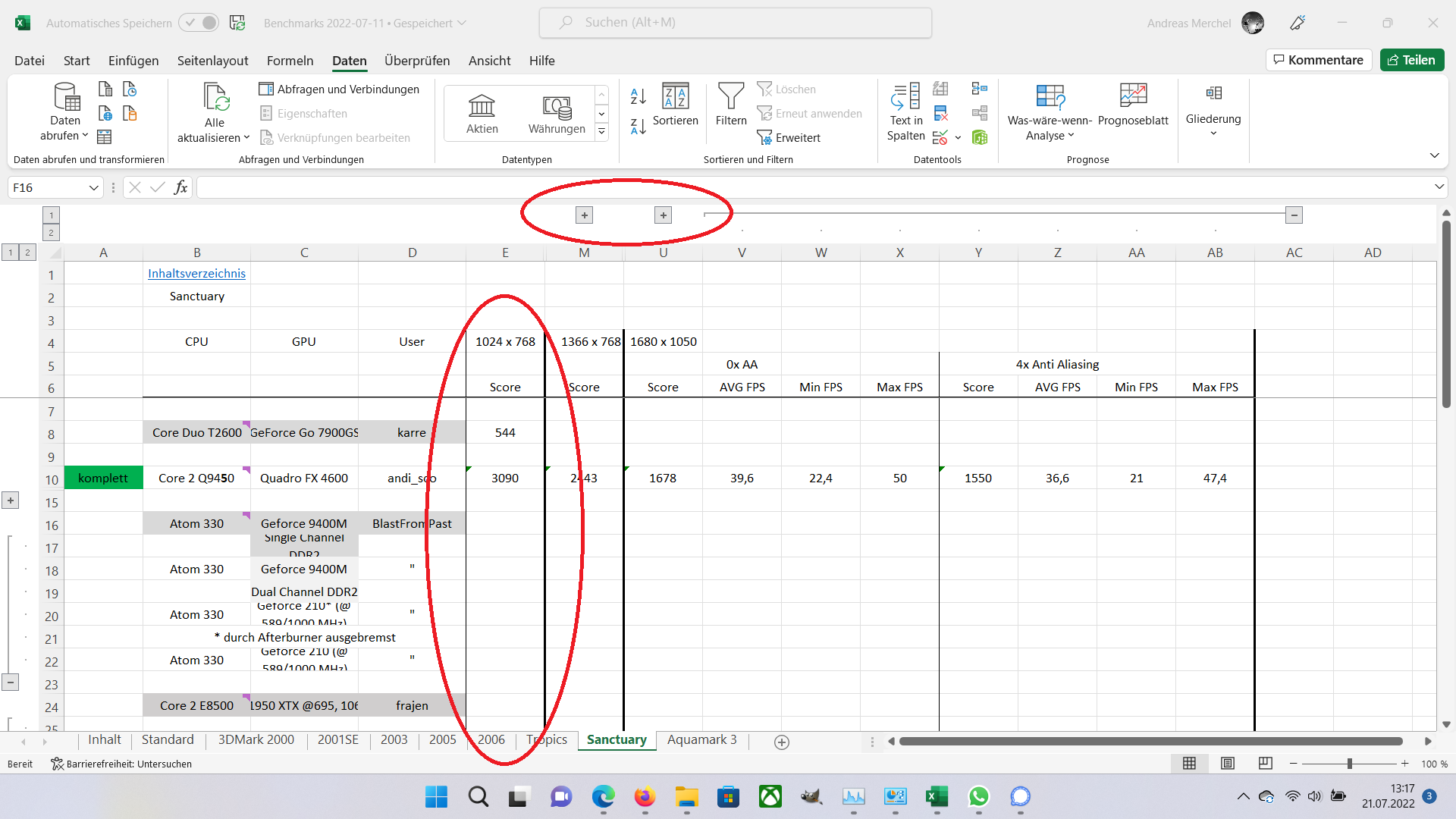This screenshot has height=819, width=1456.
Task: Open the Formeln ribbon tab
Action: (290, 61)
